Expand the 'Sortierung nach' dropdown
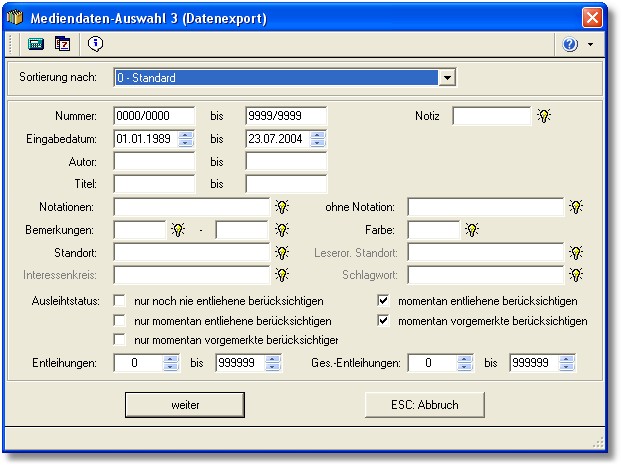Image resolution: width=622 pixels, height=467 pixels. [x=447, y=77]
